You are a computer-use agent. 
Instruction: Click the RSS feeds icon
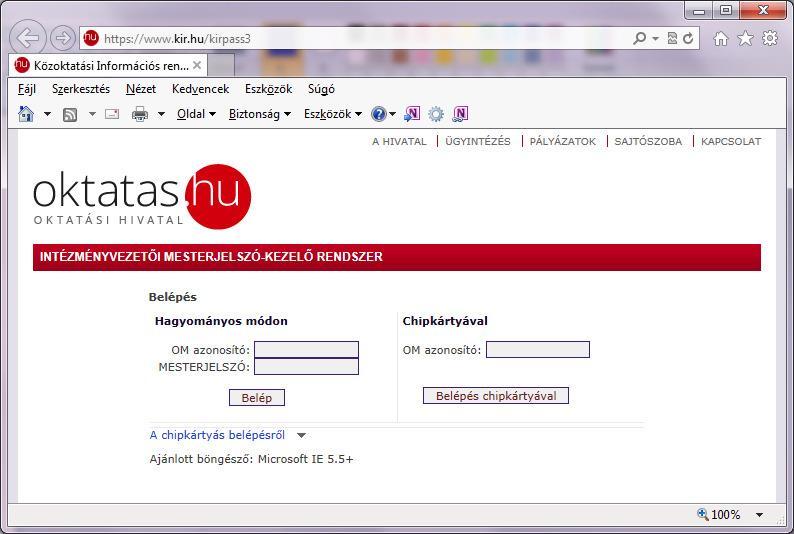coord(70,114)
